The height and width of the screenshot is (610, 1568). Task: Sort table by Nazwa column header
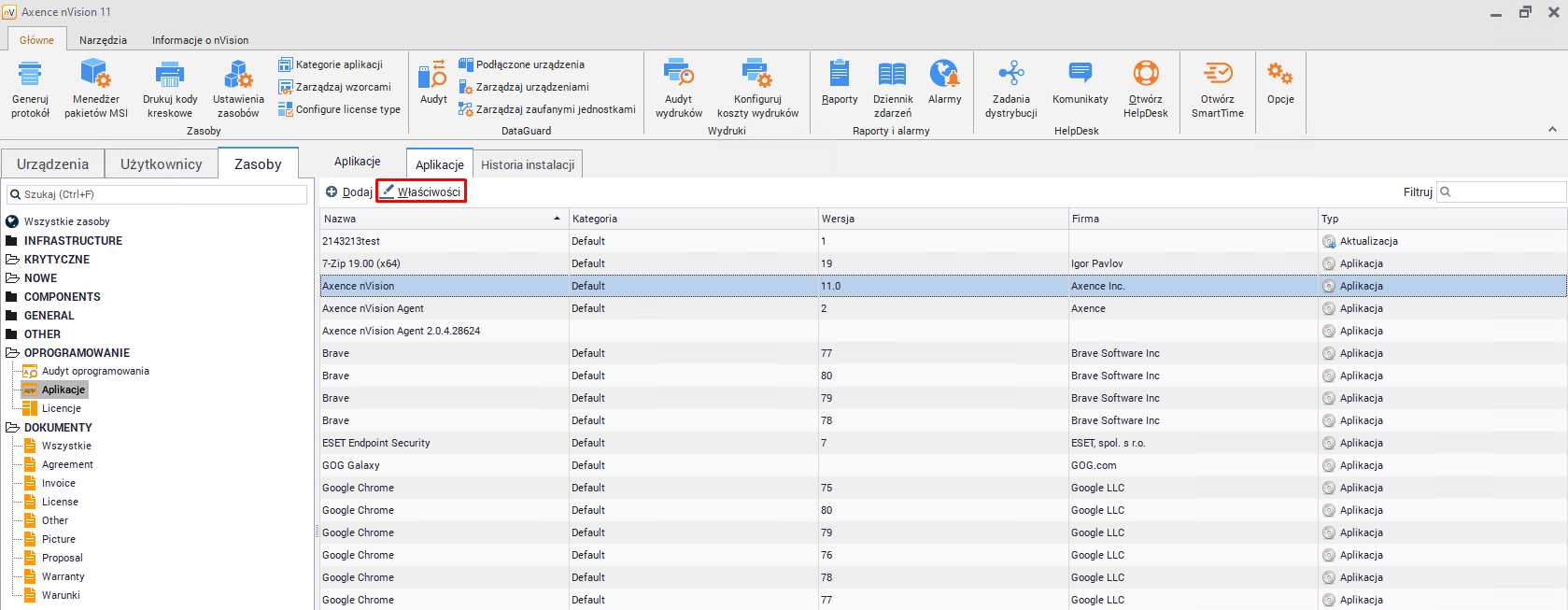point(439,219)
